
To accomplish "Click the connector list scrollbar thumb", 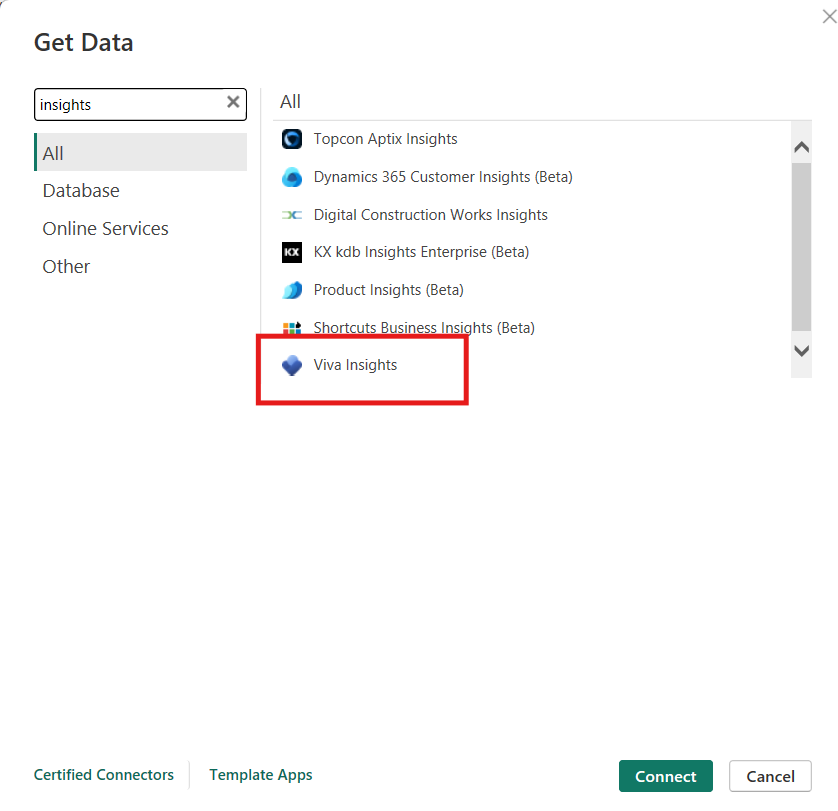I will point(801,247).
